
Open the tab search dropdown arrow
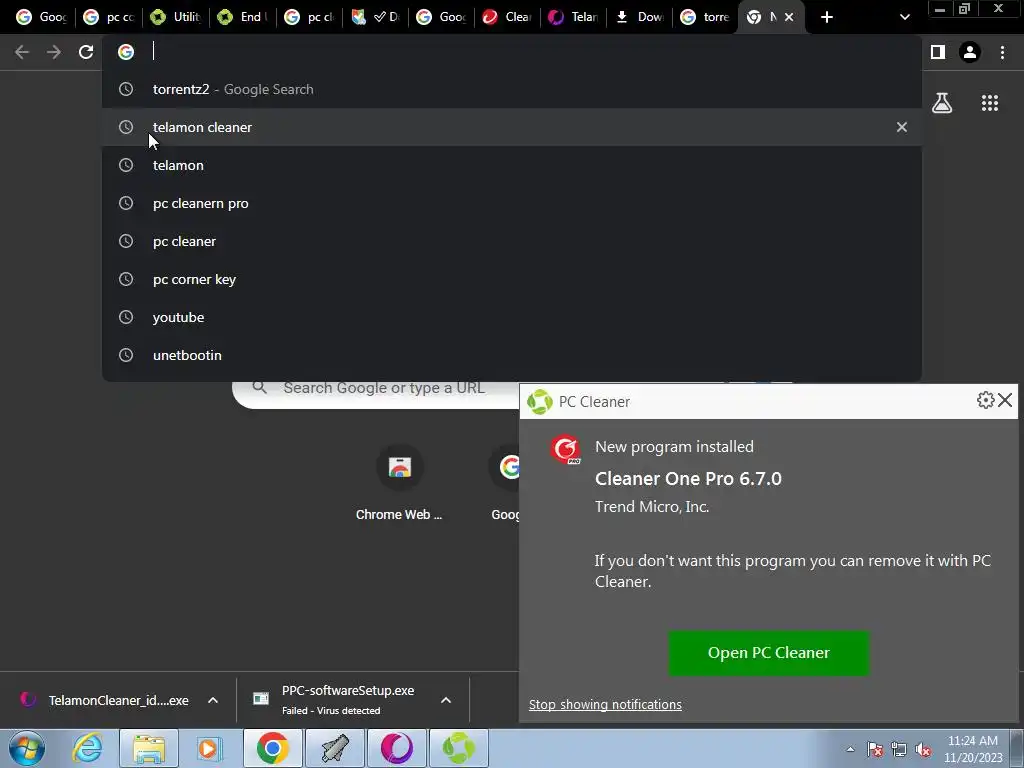(x=904, y=17)
